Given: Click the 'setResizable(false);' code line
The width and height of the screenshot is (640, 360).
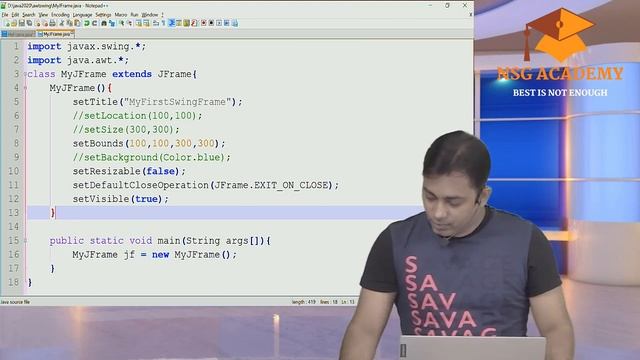Looking at the screenshot, I should coord(129,171).
